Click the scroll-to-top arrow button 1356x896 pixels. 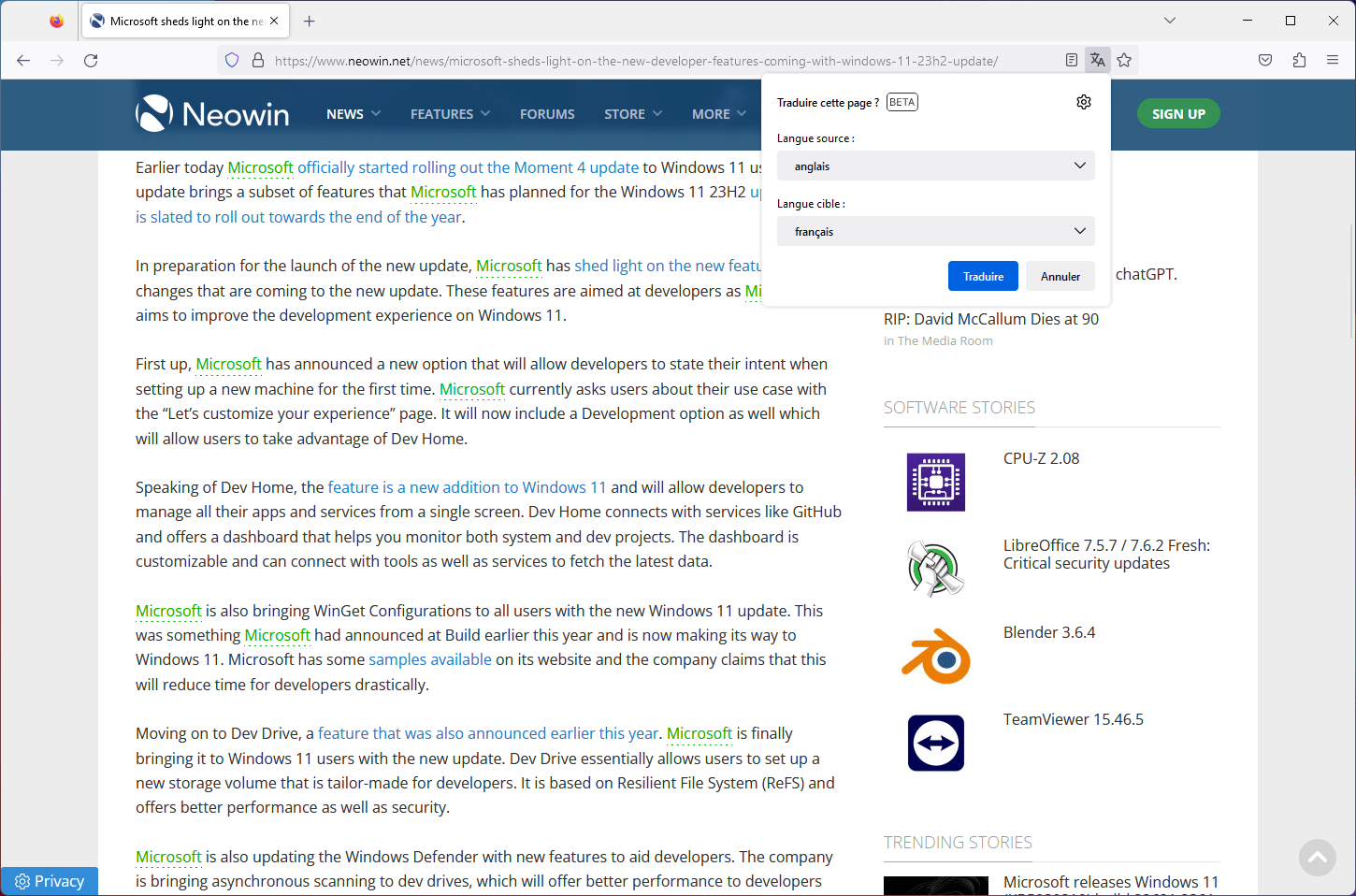[x=1318, y=857]
